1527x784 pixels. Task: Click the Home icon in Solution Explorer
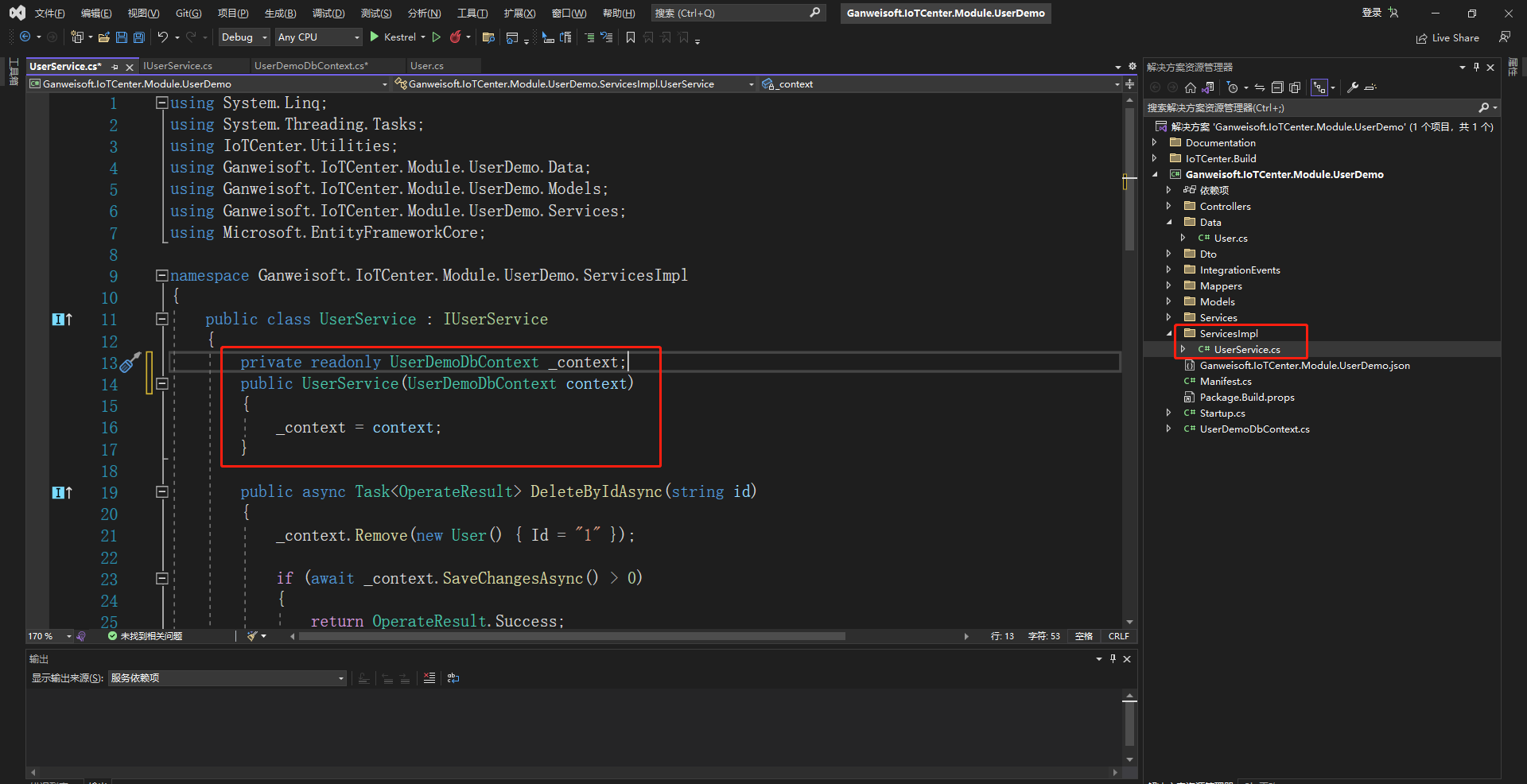coord(1190,87)
